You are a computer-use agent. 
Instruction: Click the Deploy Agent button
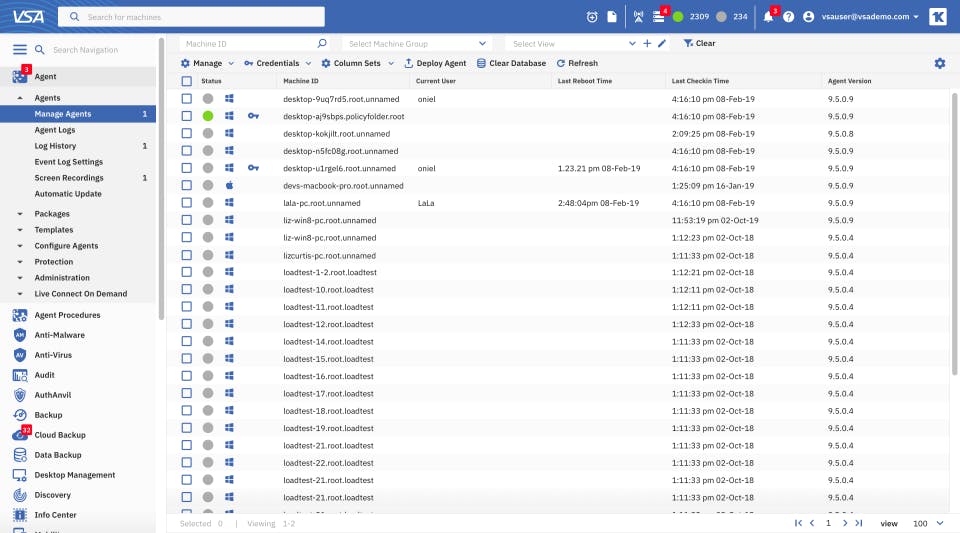(x=435, y=63)
